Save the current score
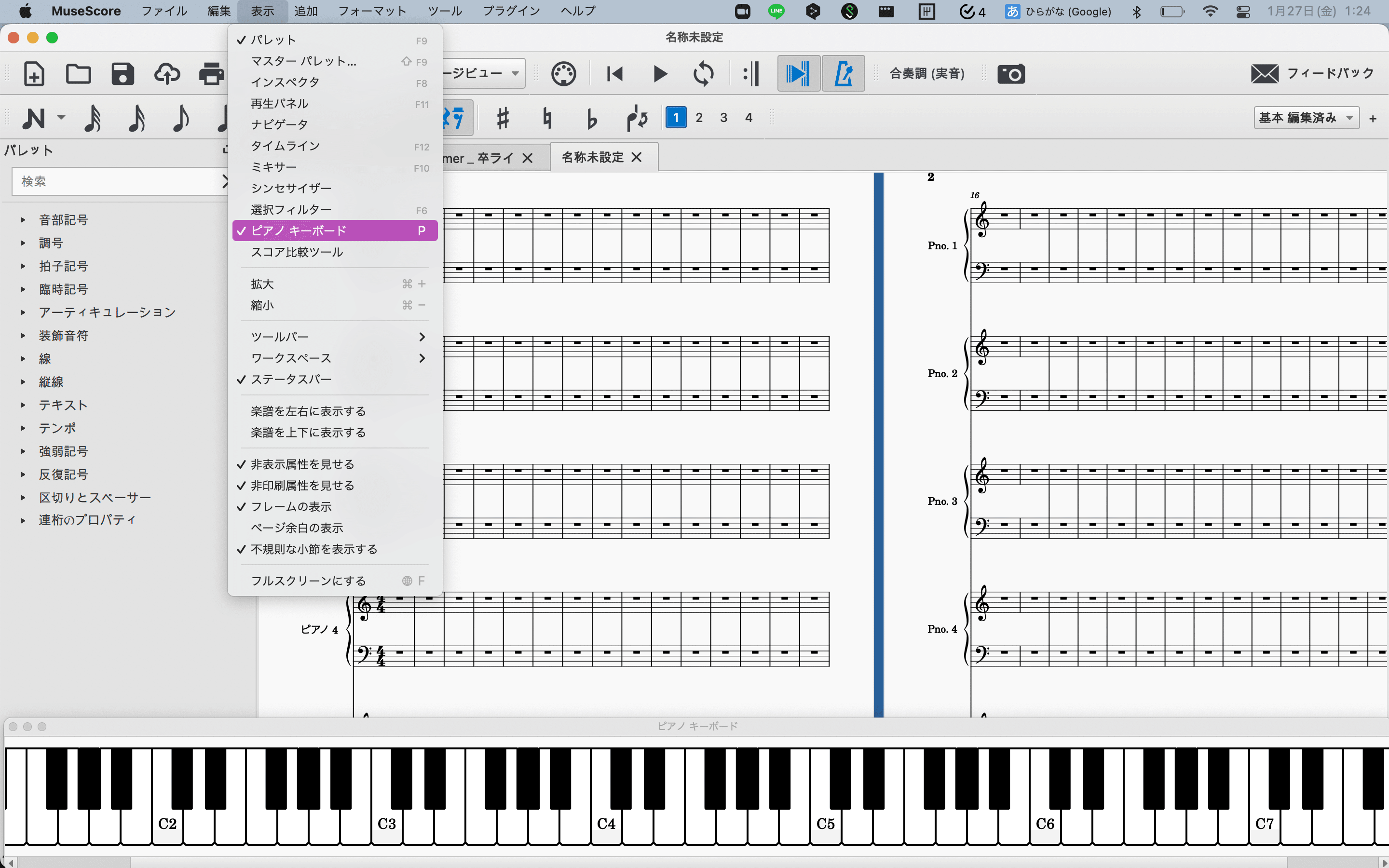The image size is (1389, 868). click(122, 73)
